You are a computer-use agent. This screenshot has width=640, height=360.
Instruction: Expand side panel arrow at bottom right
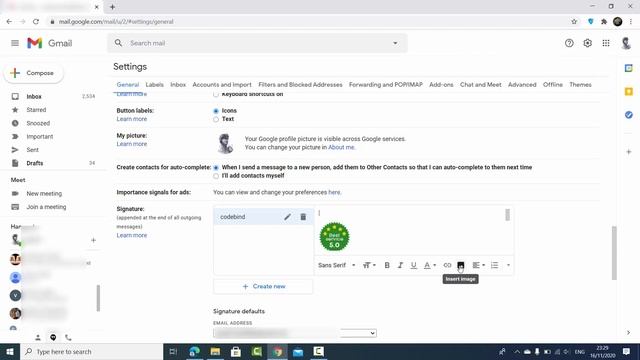628,333
